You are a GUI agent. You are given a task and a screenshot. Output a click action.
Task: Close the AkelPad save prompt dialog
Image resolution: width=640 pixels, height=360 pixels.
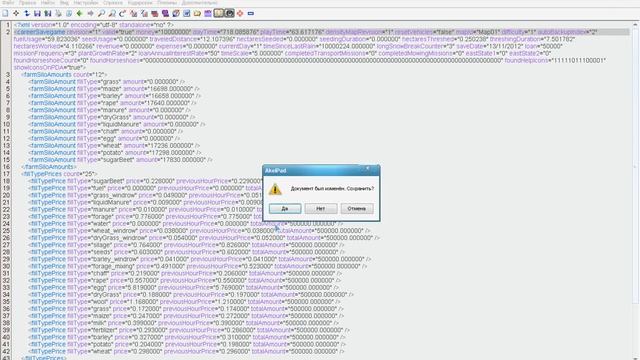pos(368,168)
